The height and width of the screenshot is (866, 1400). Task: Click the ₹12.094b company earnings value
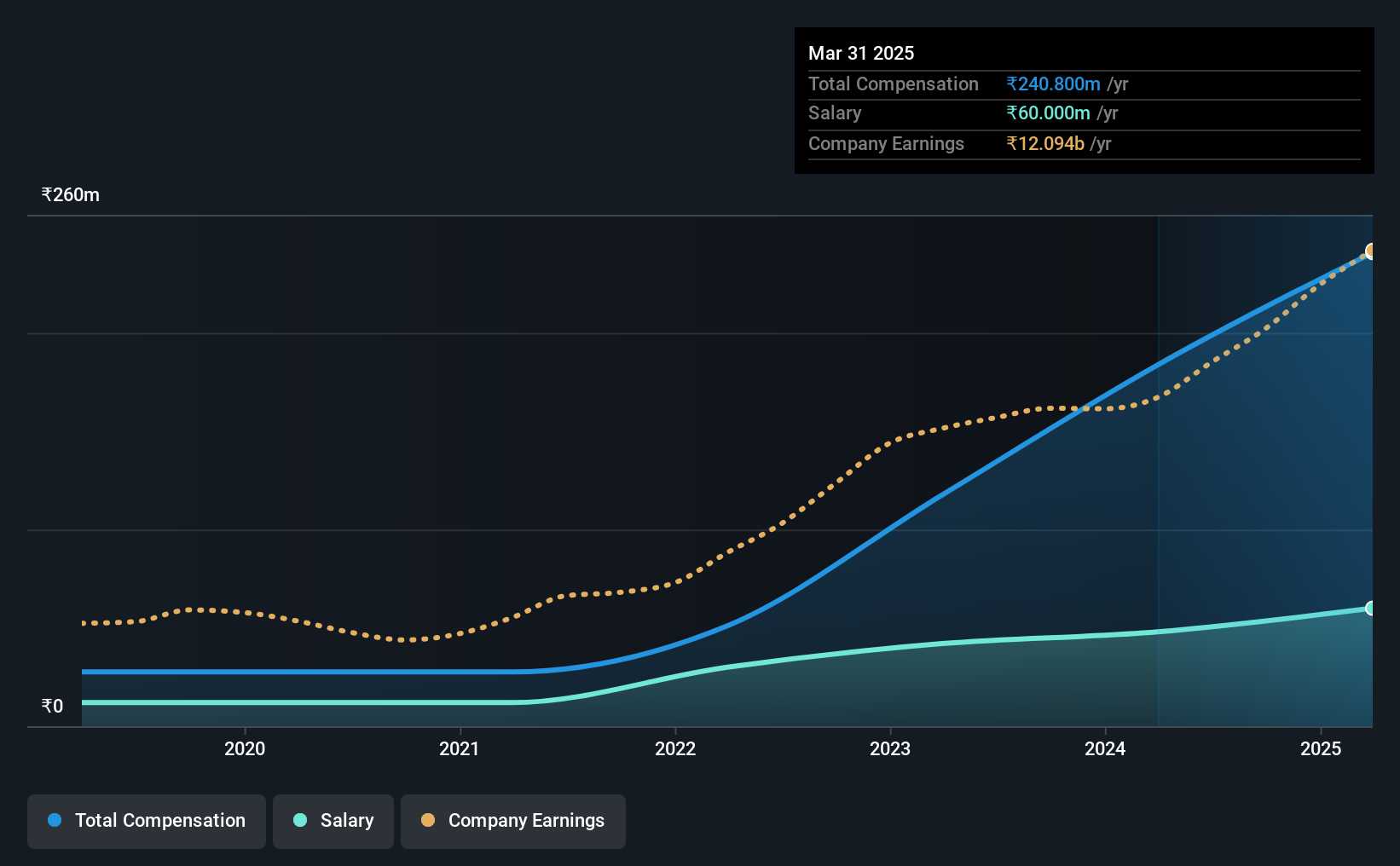1045,144
